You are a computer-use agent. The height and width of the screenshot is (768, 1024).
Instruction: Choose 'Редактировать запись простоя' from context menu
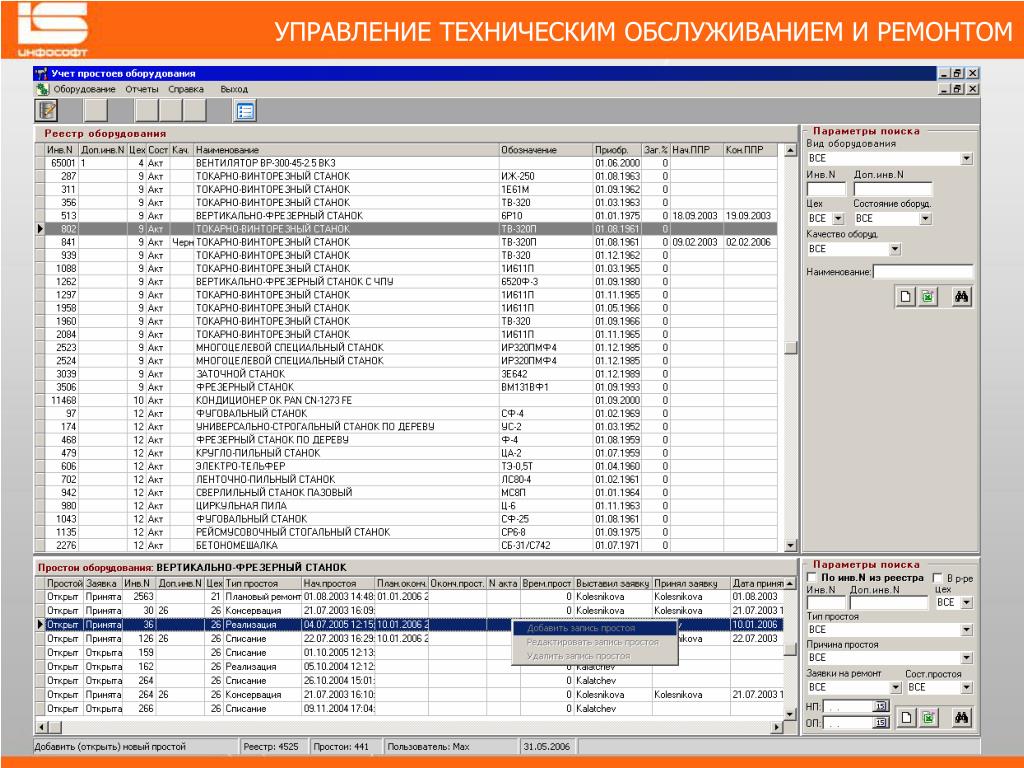coord(595,642)
